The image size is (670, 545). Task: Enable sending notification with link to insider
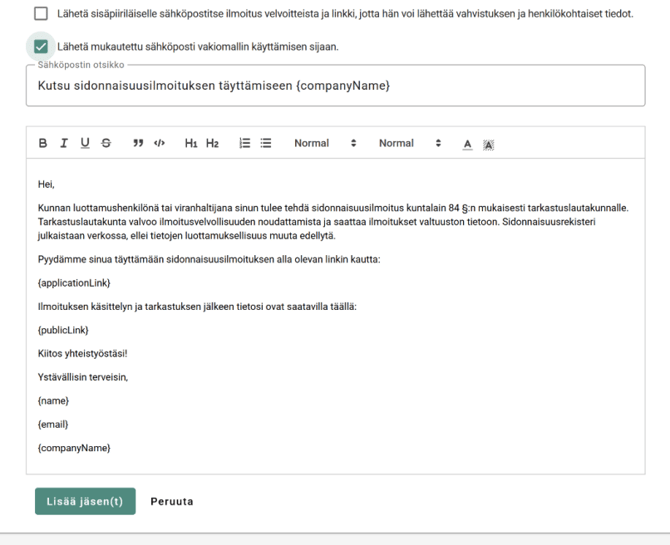41,14
